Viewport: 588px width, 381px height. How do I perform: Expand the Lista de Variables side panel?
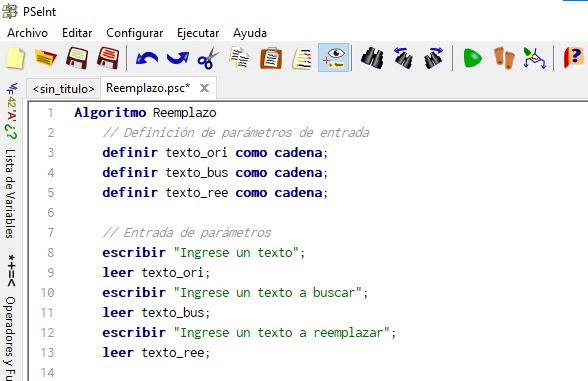coord(11,194)
